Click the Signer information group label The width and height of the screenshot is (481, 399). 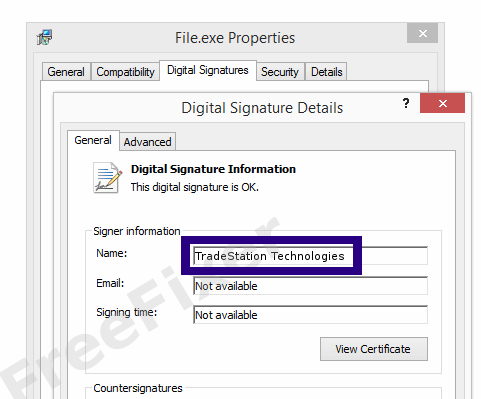[x=137, y=231]
